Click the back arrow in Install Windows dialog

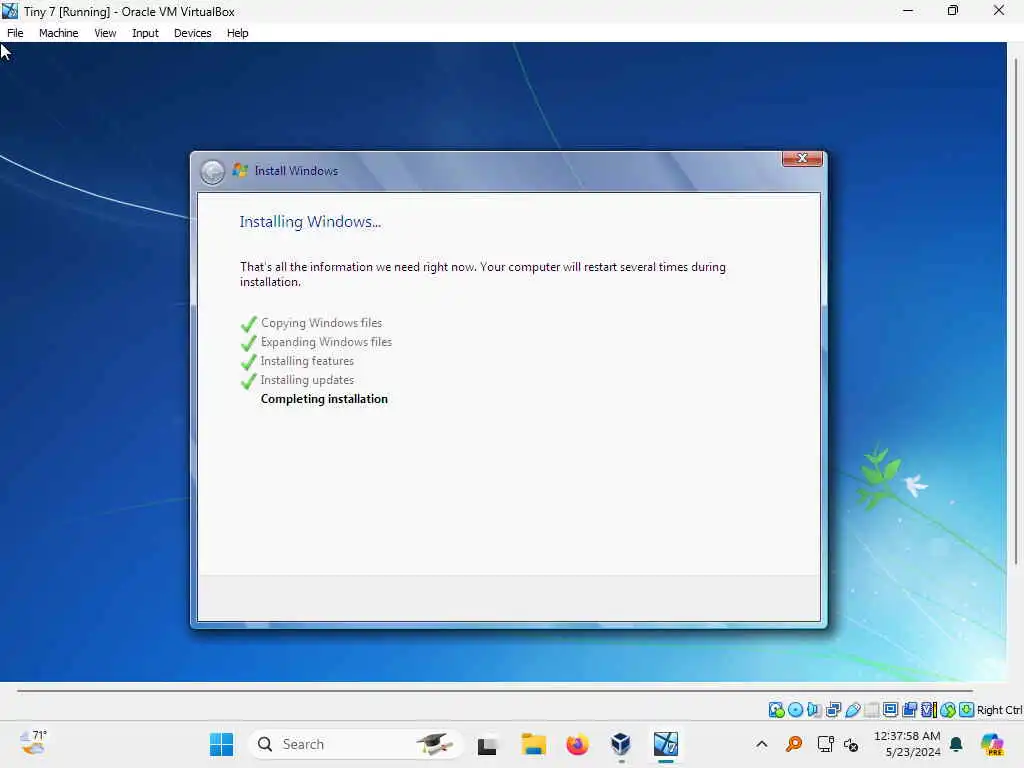point(212,172)
